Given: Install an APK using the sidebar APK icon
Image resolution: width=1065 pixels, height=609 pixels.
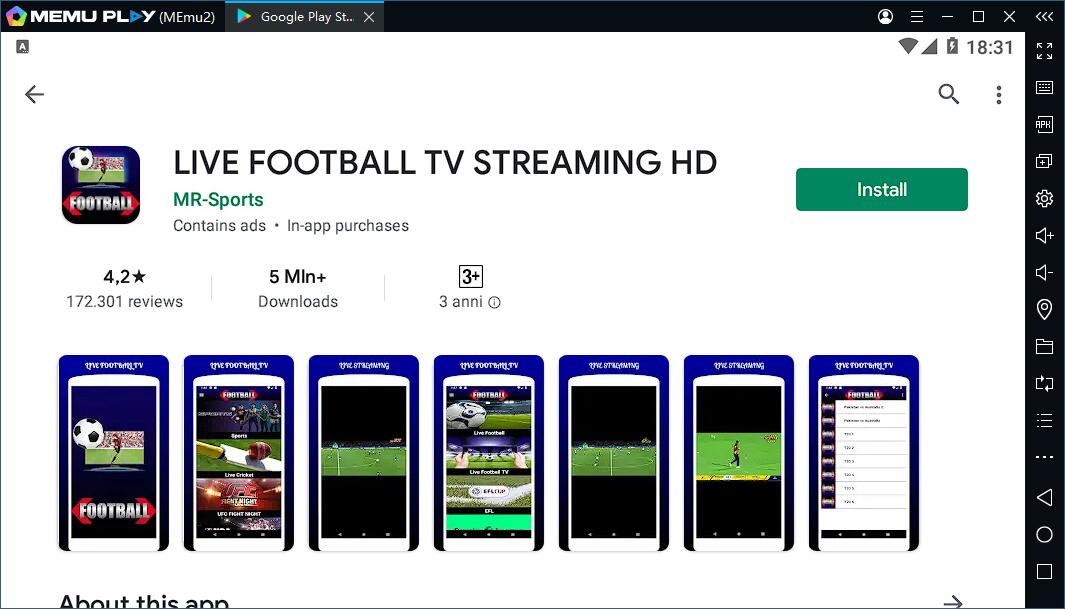Looking at the screenshot, I should pos(1044,124).
